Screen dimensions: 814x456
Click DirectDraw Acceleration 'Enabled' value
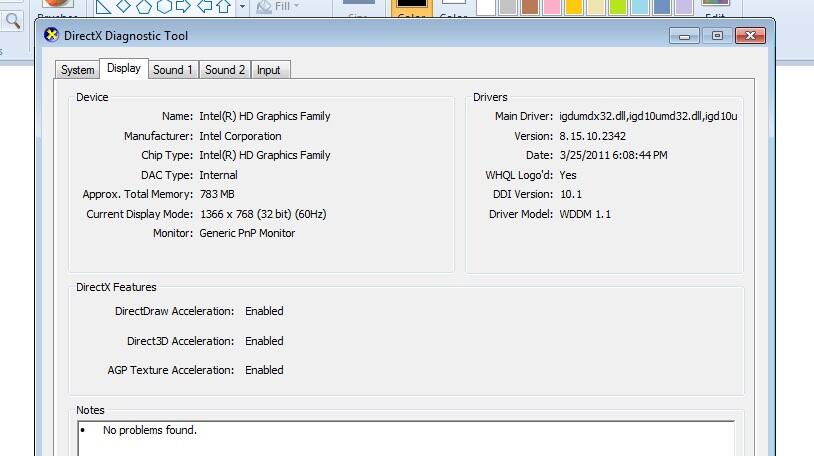coord(264,311)
